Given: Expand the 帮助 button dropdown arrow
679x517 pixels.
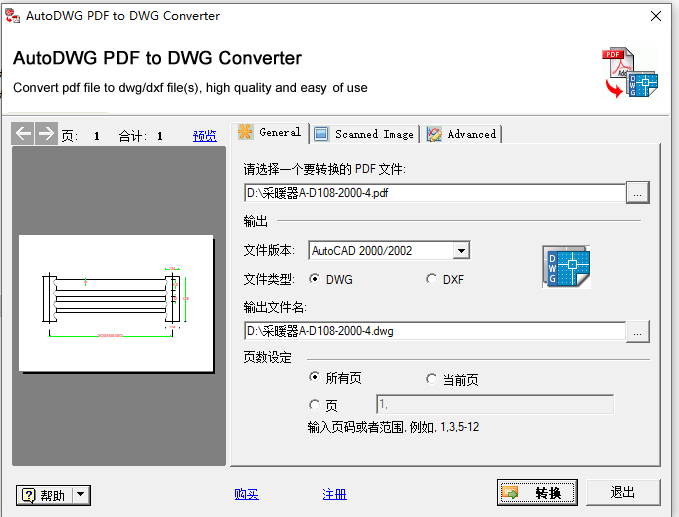Looking at the screenshot, I should pos(81,495).
